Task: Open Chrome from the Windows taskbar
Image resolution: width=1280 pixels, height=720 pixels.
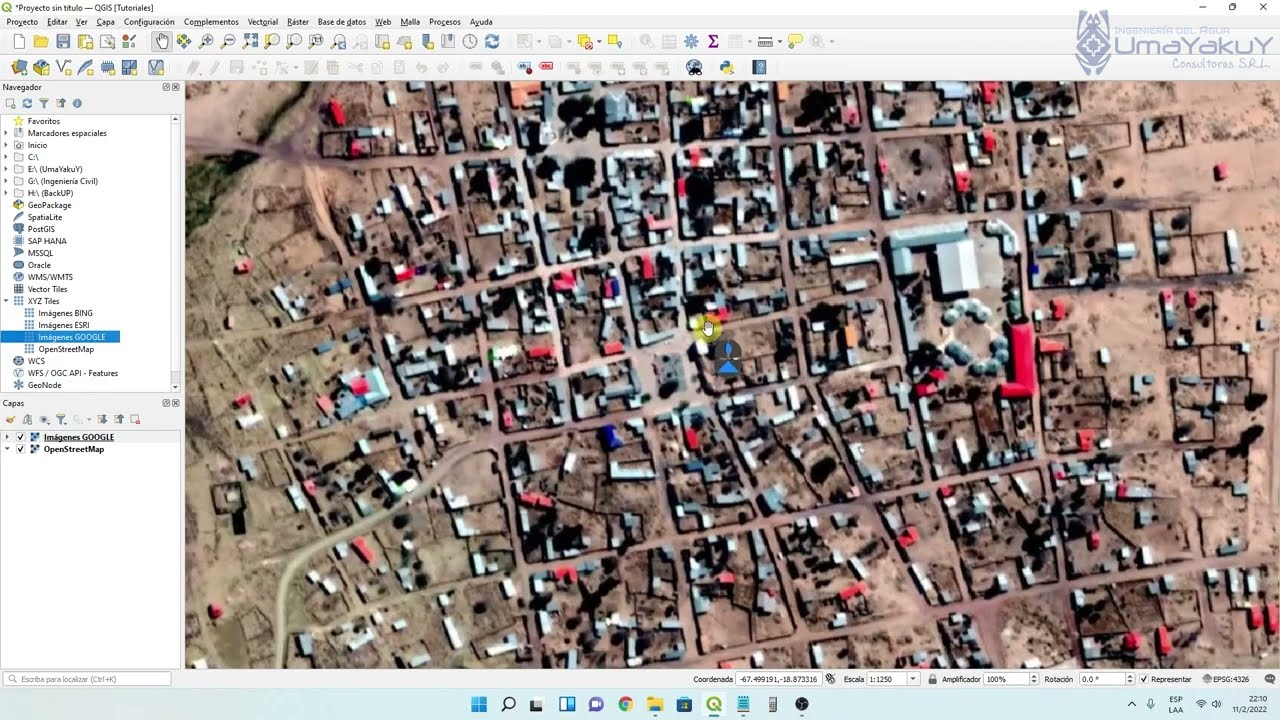Action: (625, 704)
